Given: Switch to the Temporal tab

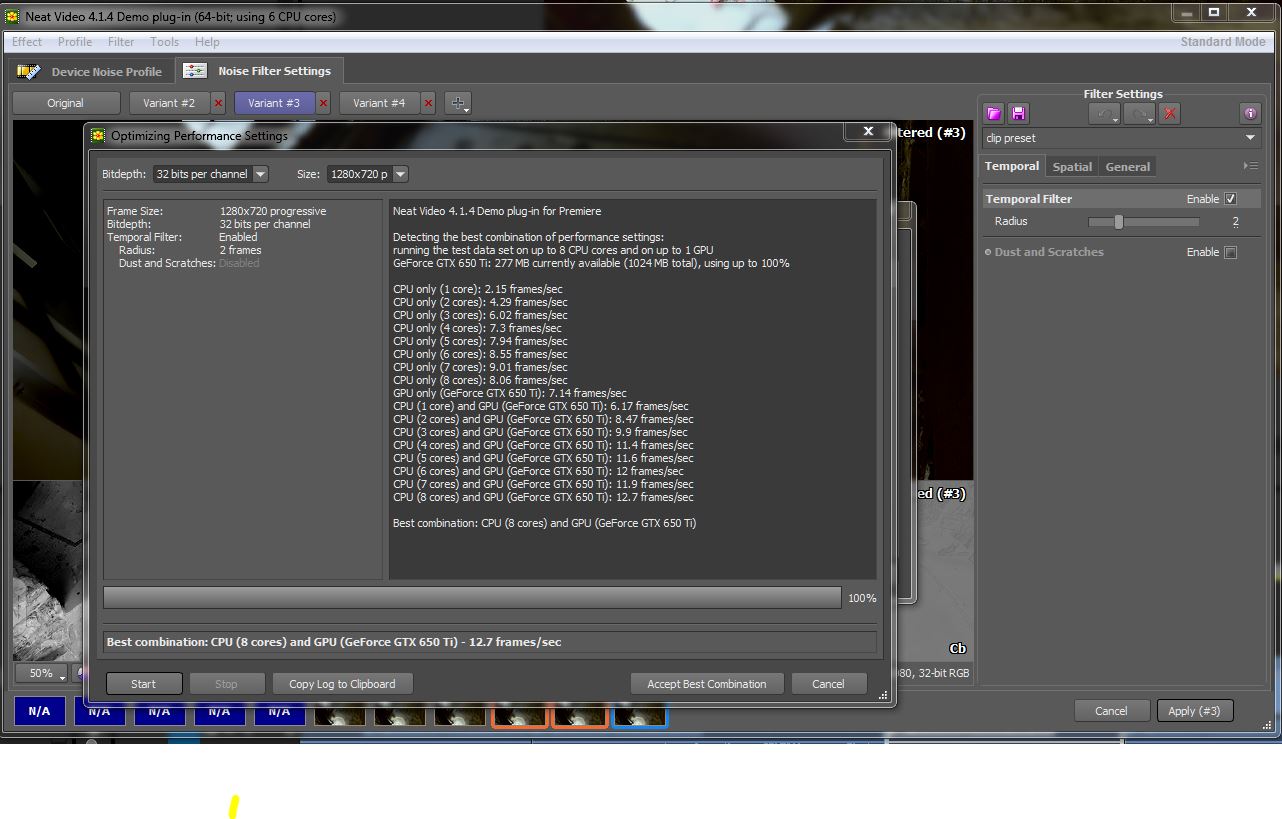Looking at the screenshot, I should click(1012, 166).
